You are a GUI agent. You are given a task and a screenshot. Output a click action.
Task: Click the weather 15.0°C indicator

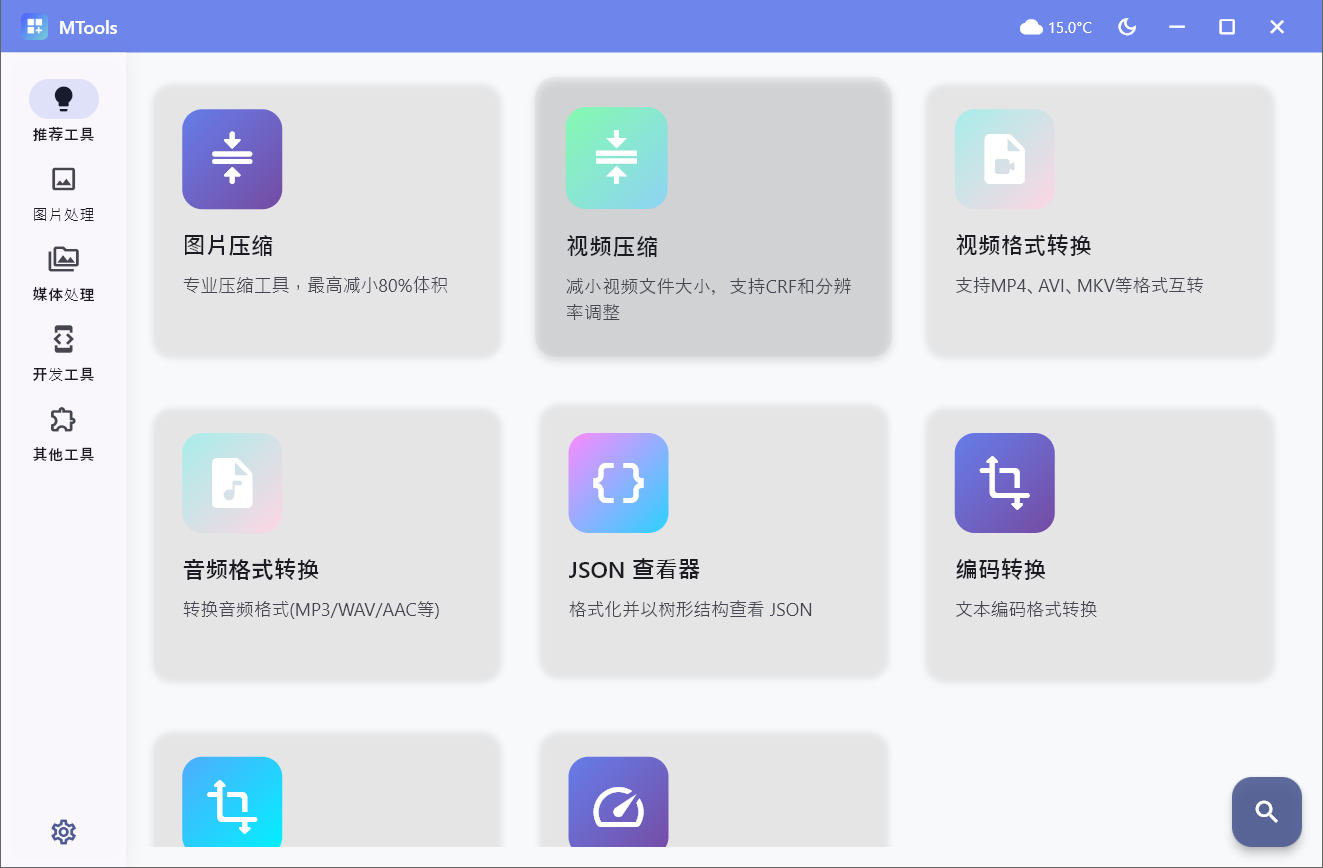click(1056, 27)
